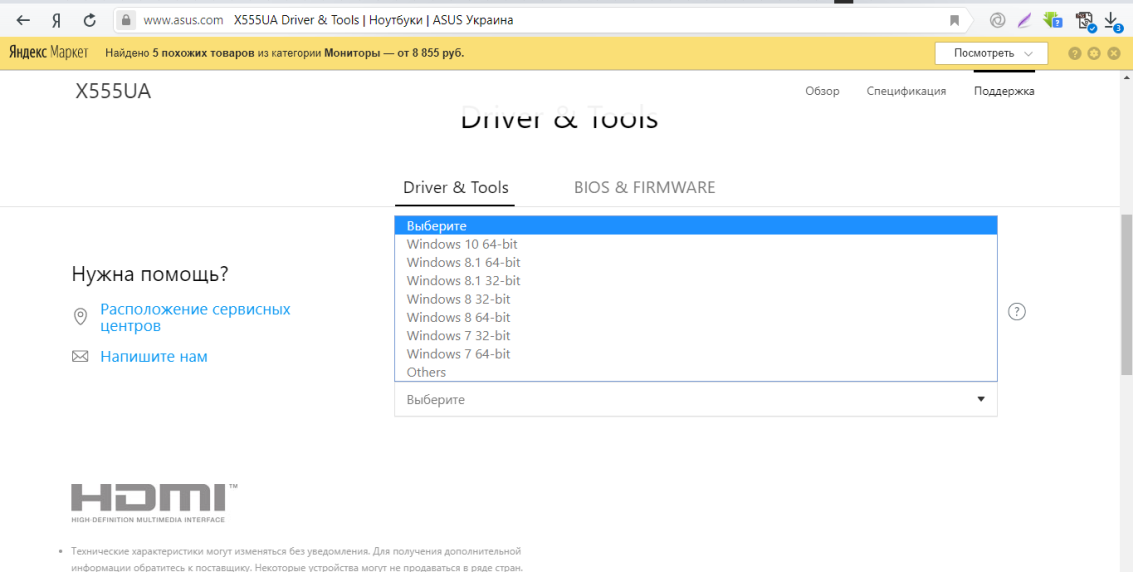Choose Windows 8.1 64-bit
1133x572 pixels.
696,262
